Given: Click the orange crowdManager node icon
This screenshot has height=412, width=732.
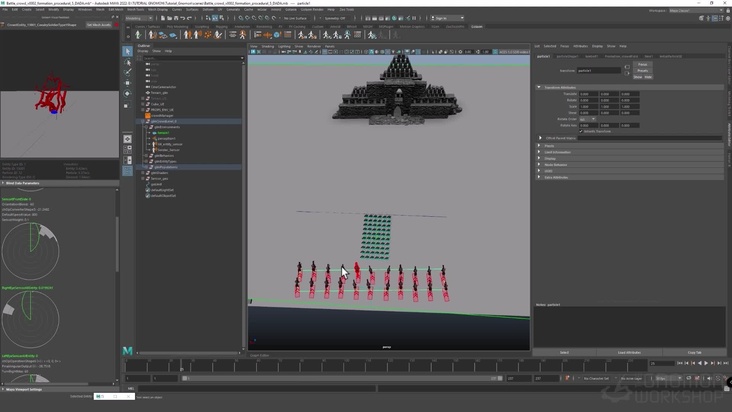Looking at the screenshot, I should pyautogui.click(x=148, y=115).
